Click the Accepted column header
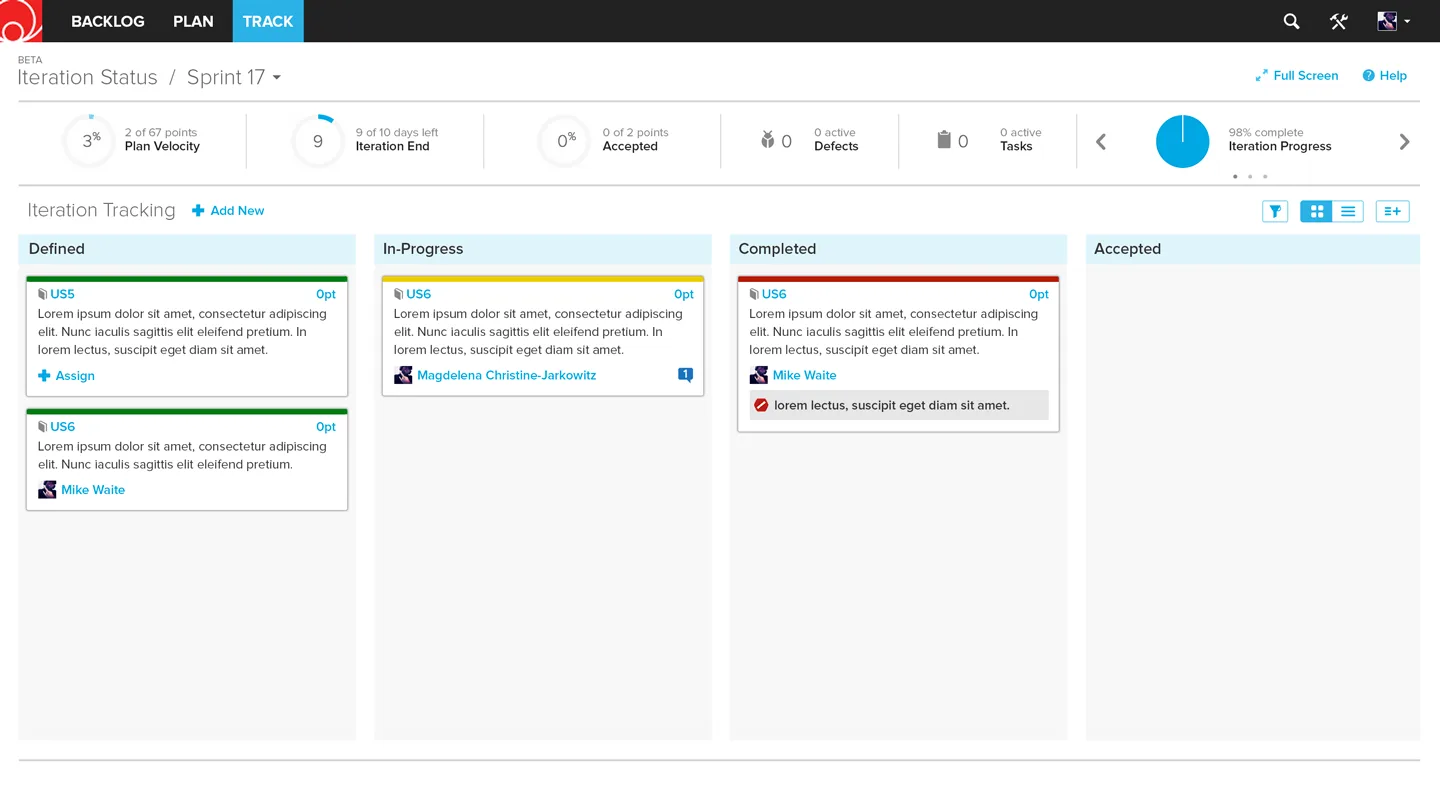The width and height of the screenshot is (1440, 786). coord(1253,249)
